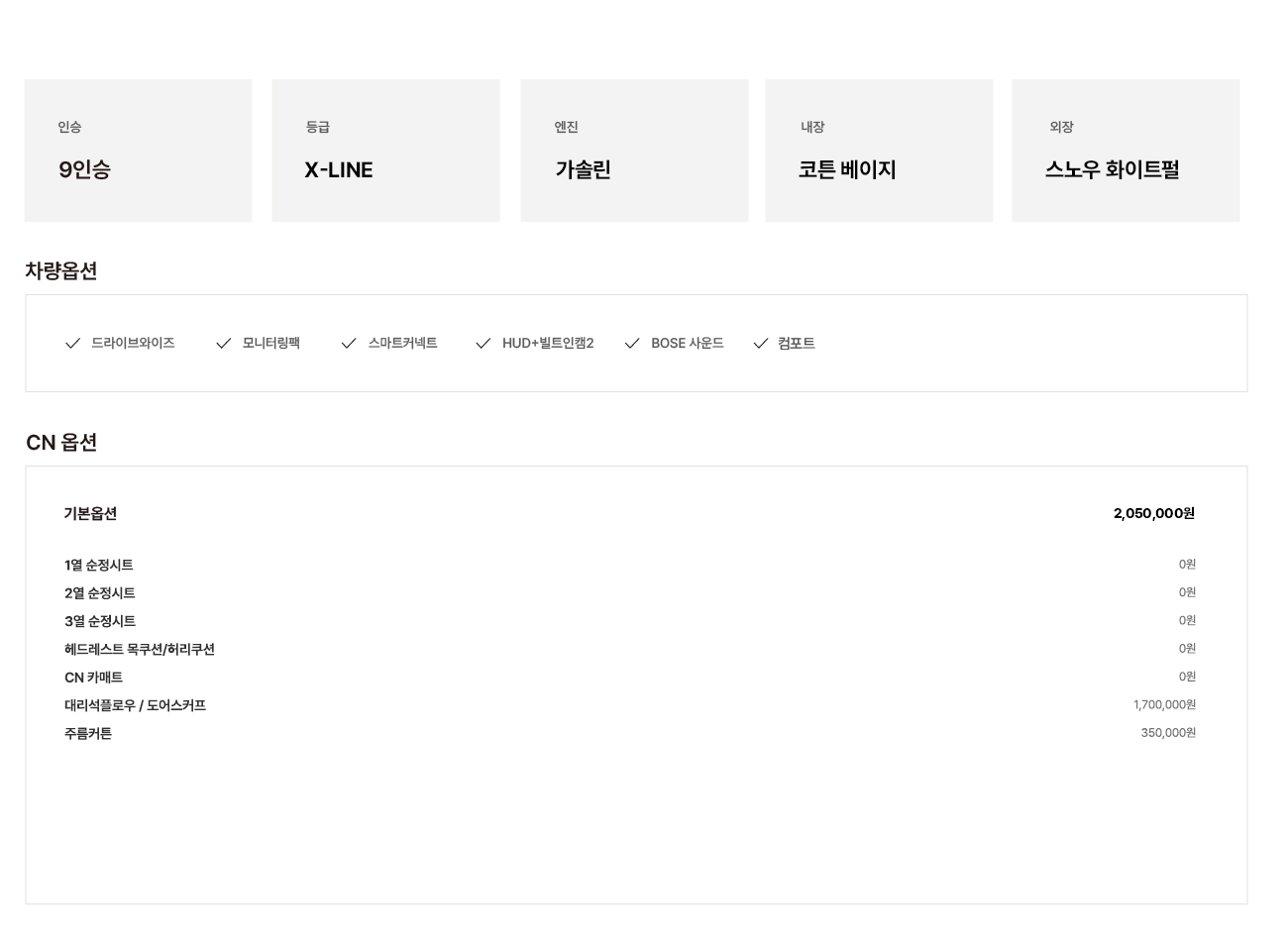
Task: Click the 1열 순정시트 row
Action: click(630, 565)
